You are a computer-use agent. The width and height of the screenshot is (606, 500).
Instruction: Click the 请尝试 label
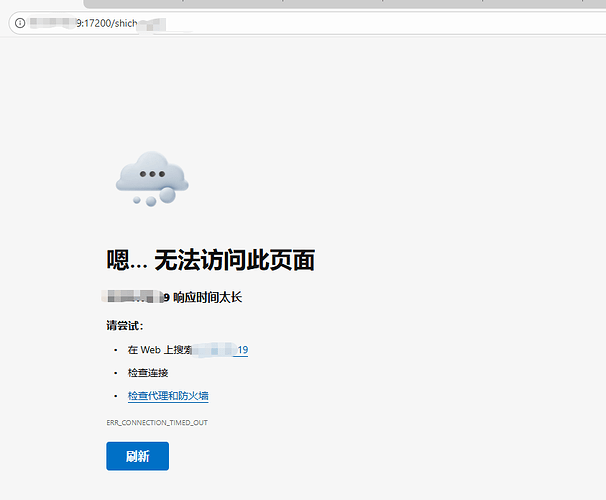[125, 326]
